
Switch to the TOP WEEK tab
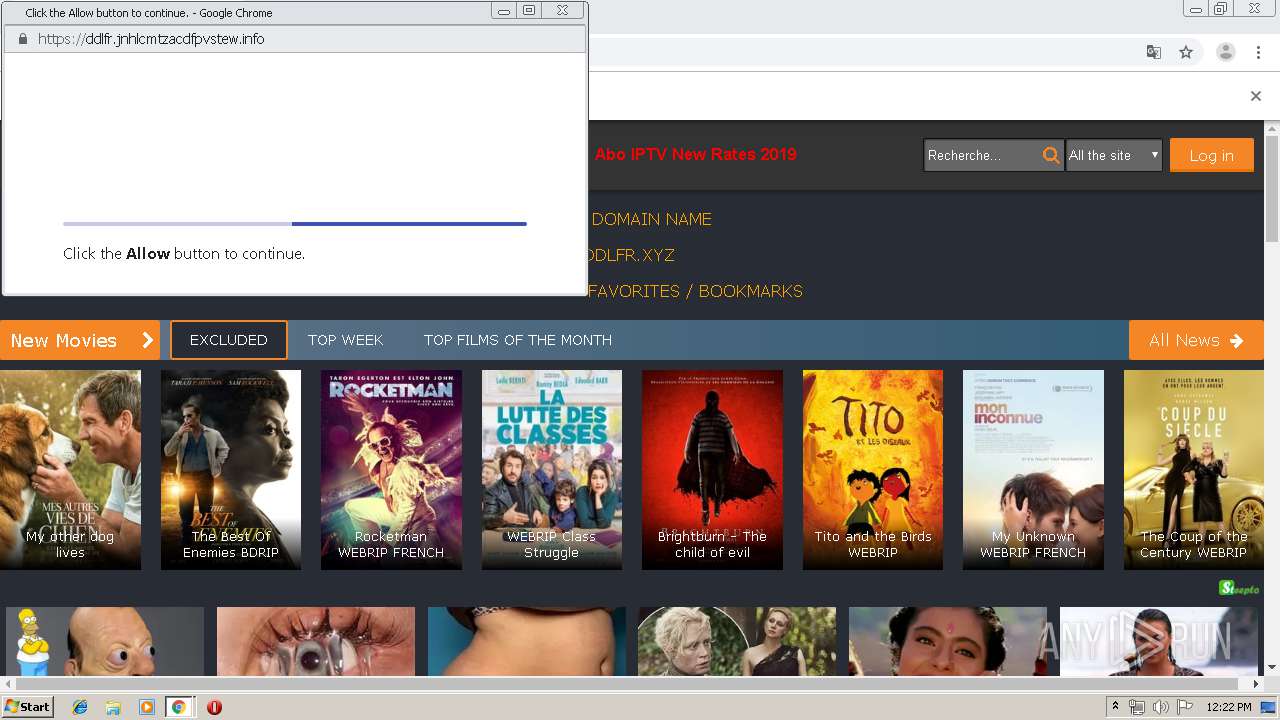pyautogui.click(x=345, y=340)
